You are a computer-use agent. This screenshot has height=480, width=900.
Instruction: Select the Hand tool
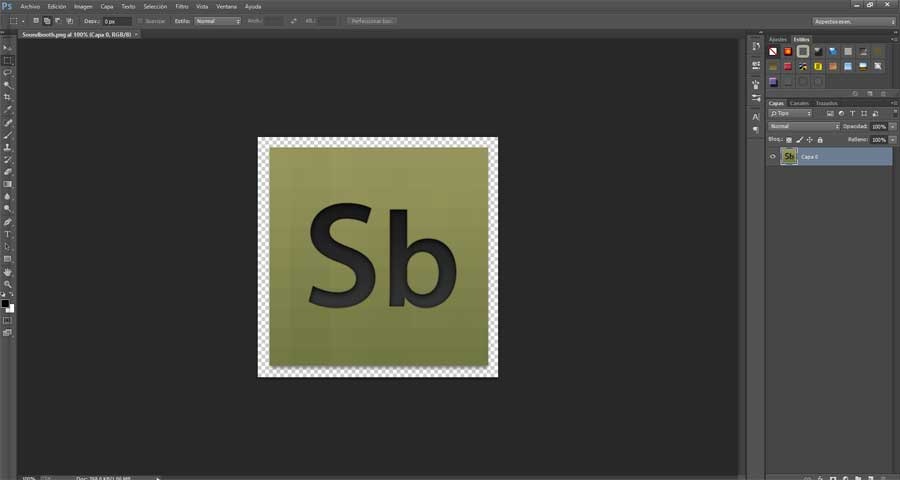coord(7,272)
